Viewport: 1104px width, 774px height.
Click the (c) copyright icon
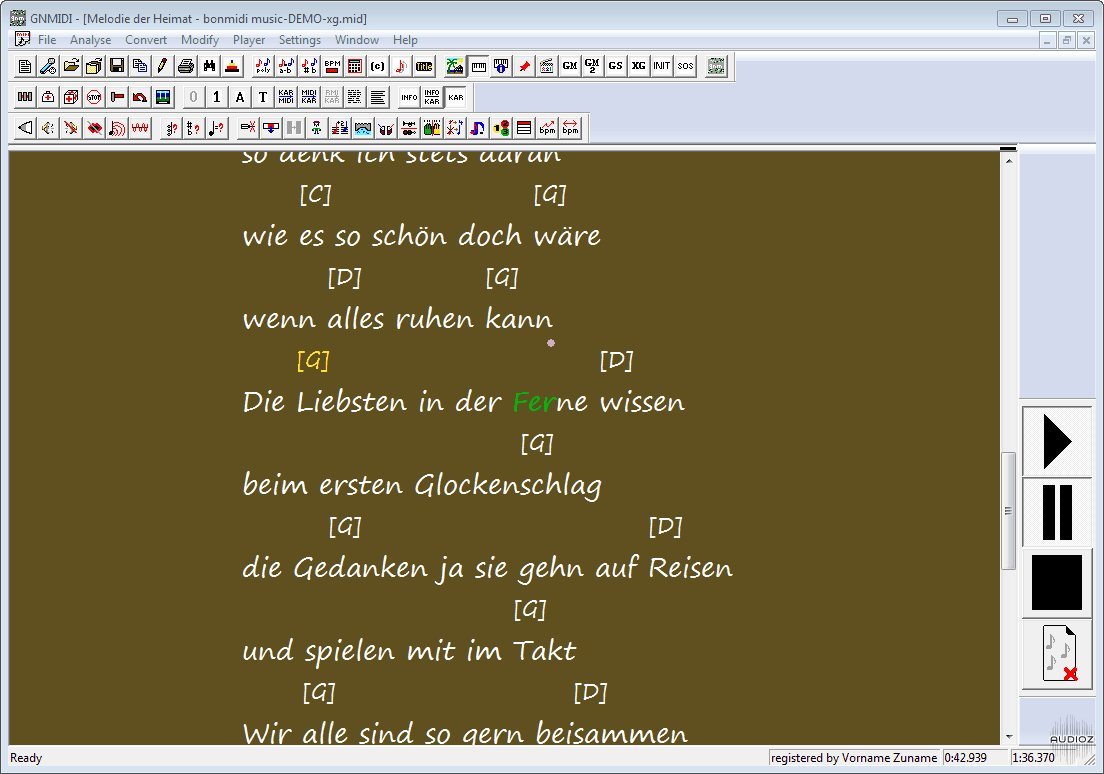tap(378, 66)
